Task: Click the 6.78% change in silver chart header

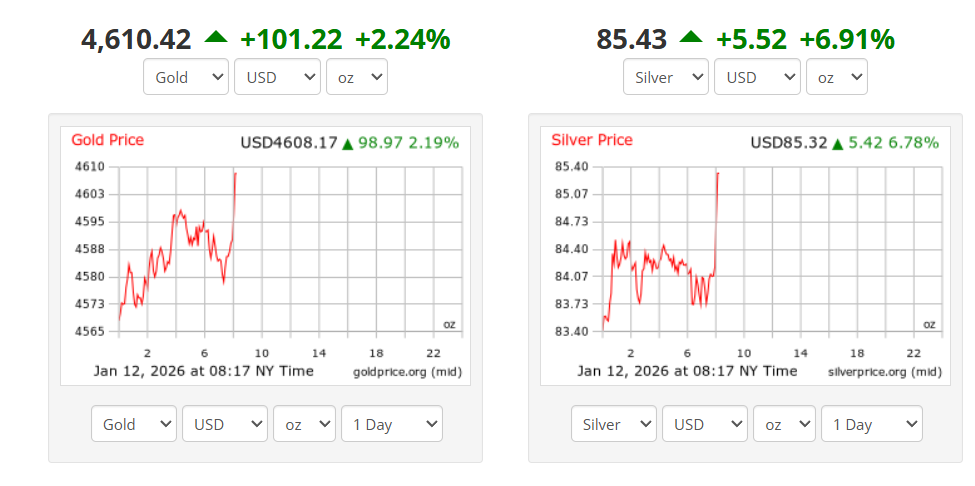Action: tap(914, 143)
